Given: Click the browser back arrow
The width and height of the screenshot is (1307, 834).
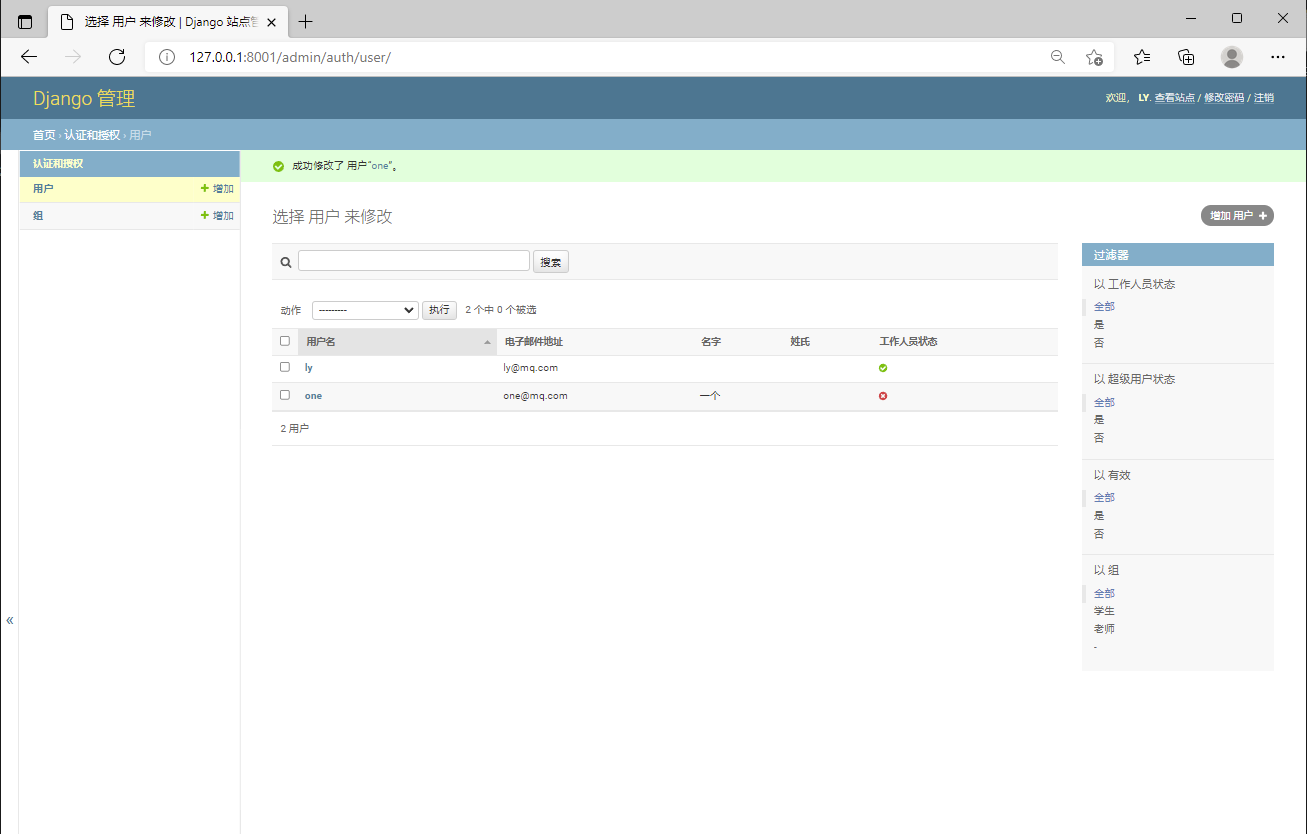Looking at the screenshot, I should (29, 57).
